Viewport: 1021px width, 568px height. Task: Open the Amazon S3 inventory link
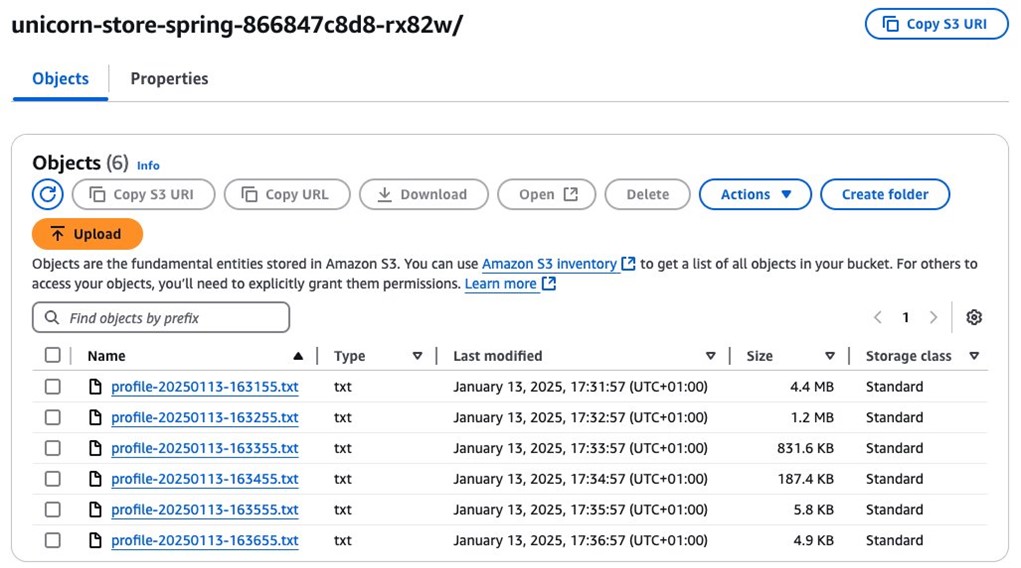coord(549,264)
